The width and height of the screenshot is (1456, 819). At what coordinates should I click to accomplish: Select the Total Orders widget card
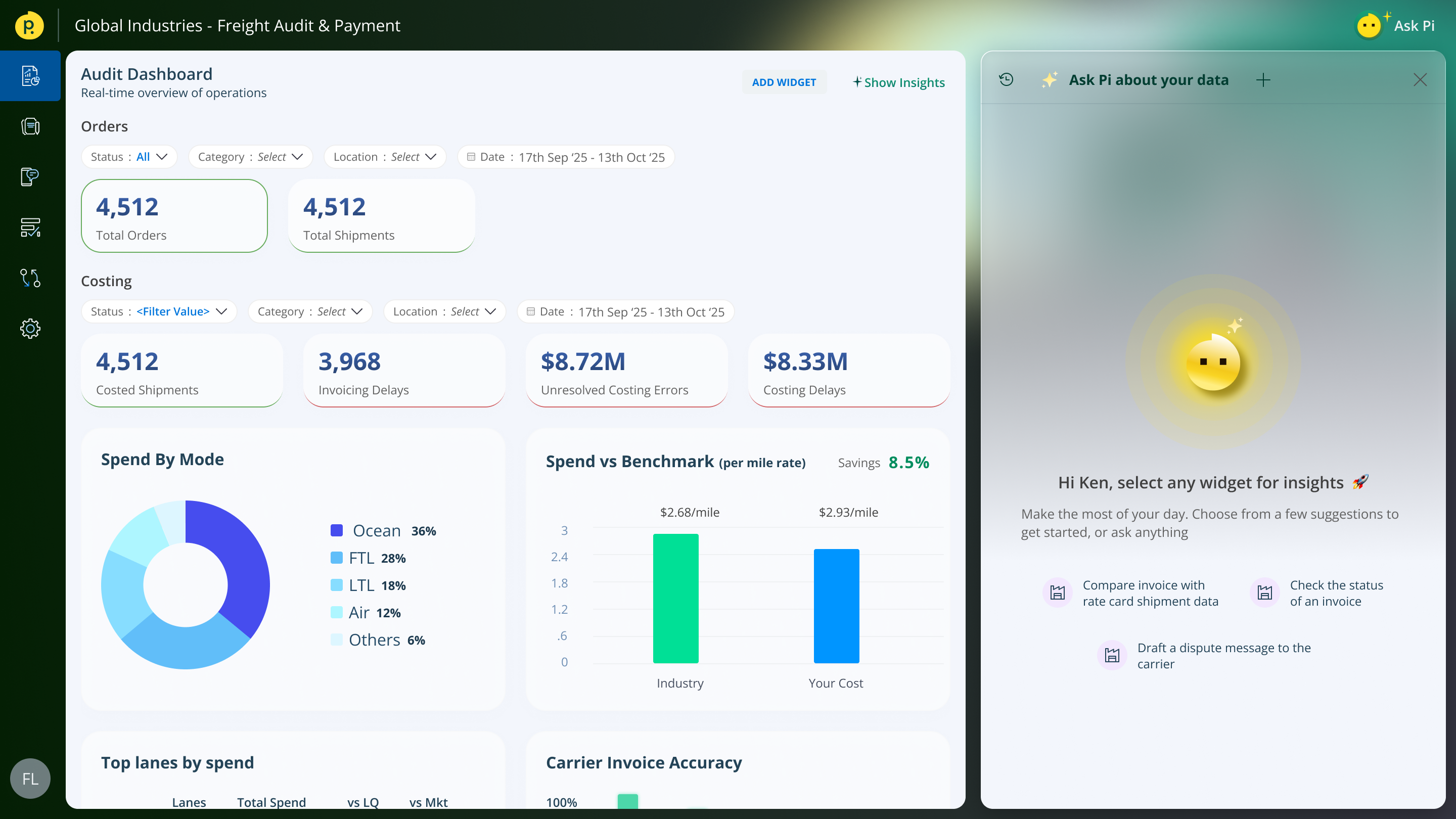pos(174,216)
